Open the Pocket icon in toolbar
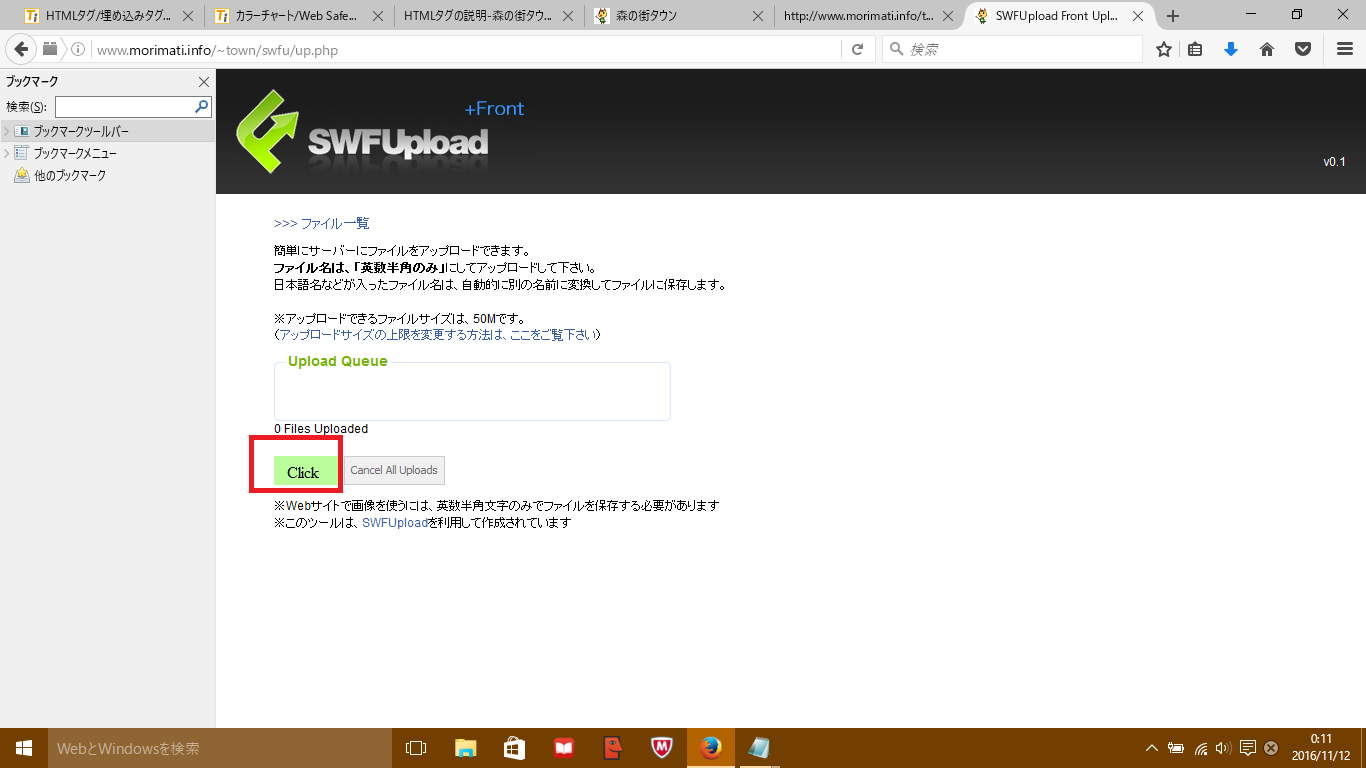The height and width of the screenshot is (768, 1366). coord(1303,49)
